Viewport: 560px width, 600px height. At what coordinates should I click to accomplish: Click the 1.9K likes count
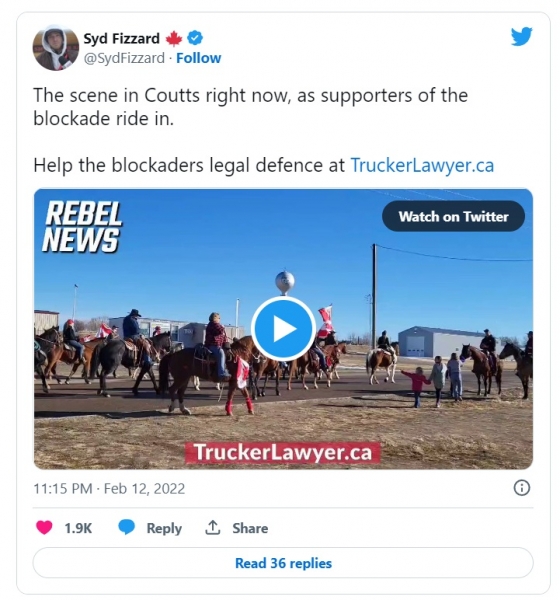pos(78,528)
